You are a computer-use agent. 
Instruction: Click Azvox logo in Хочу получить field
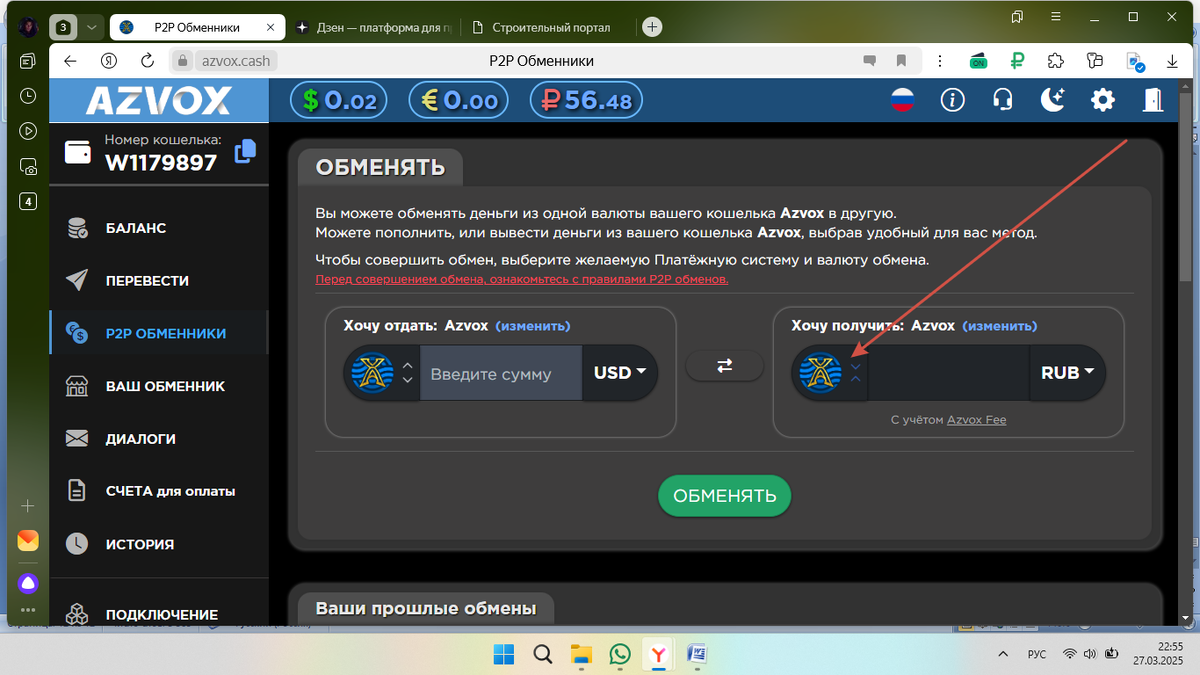(x=820, y=373)
